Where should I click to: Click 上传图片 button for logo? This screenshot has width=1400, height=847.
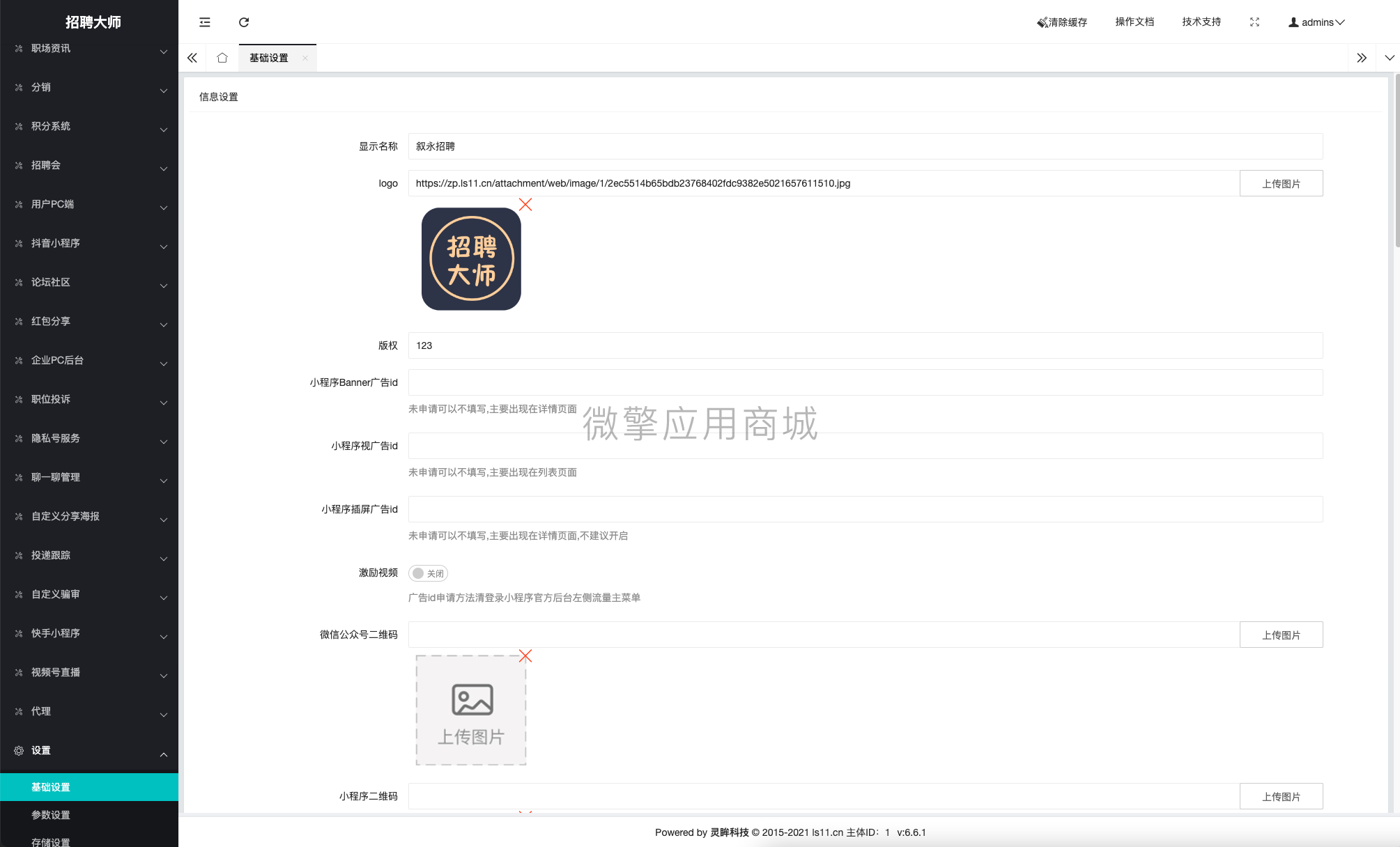pos(1281,183)
